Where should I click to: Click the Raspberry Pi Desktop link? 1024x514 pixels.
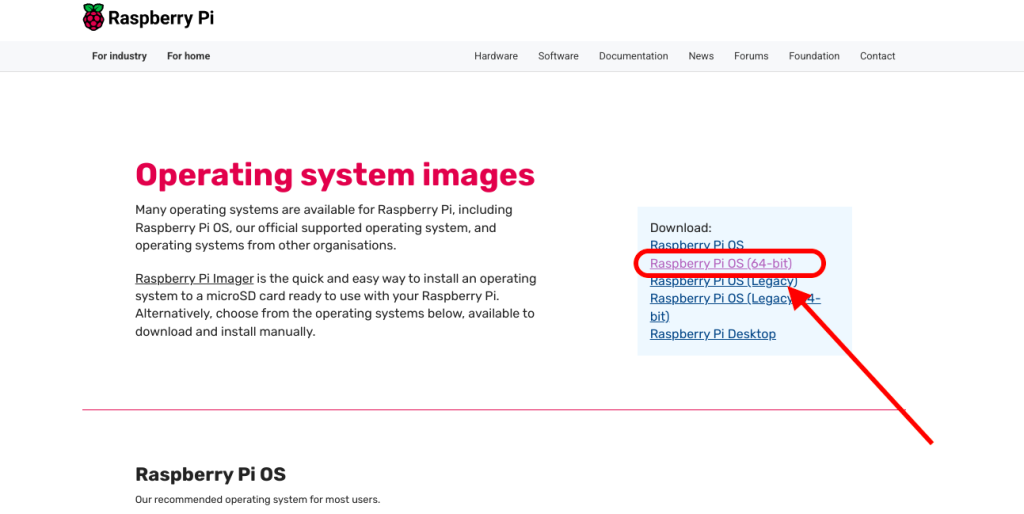click(713, 334)
